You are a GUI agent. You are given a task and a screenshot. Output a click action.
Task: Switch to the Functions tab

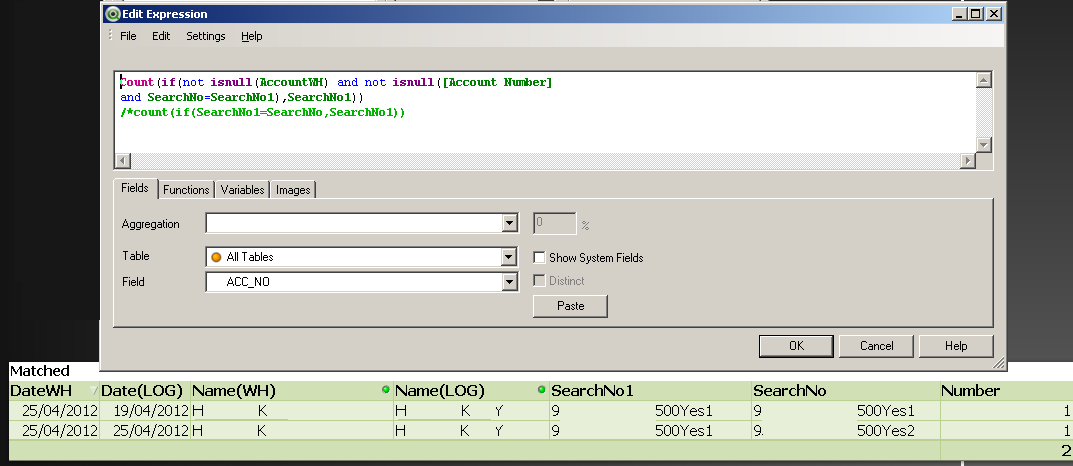[x=186, y=190]
